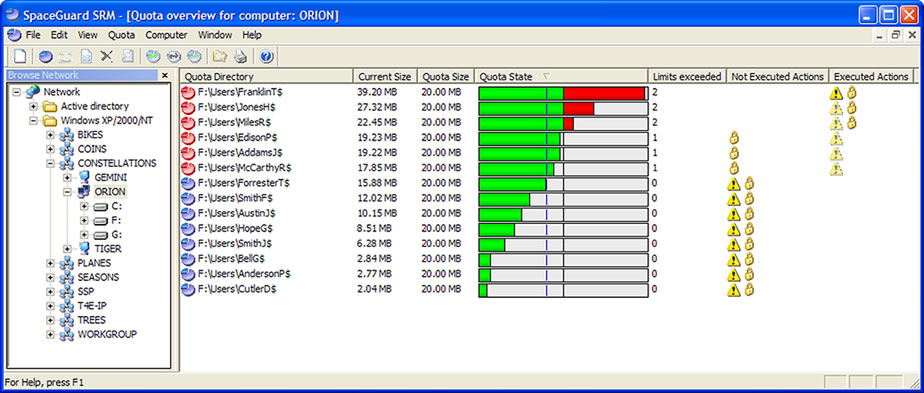
Task: Expand the WORKGROUP domain node
Action: pos(50,334)
